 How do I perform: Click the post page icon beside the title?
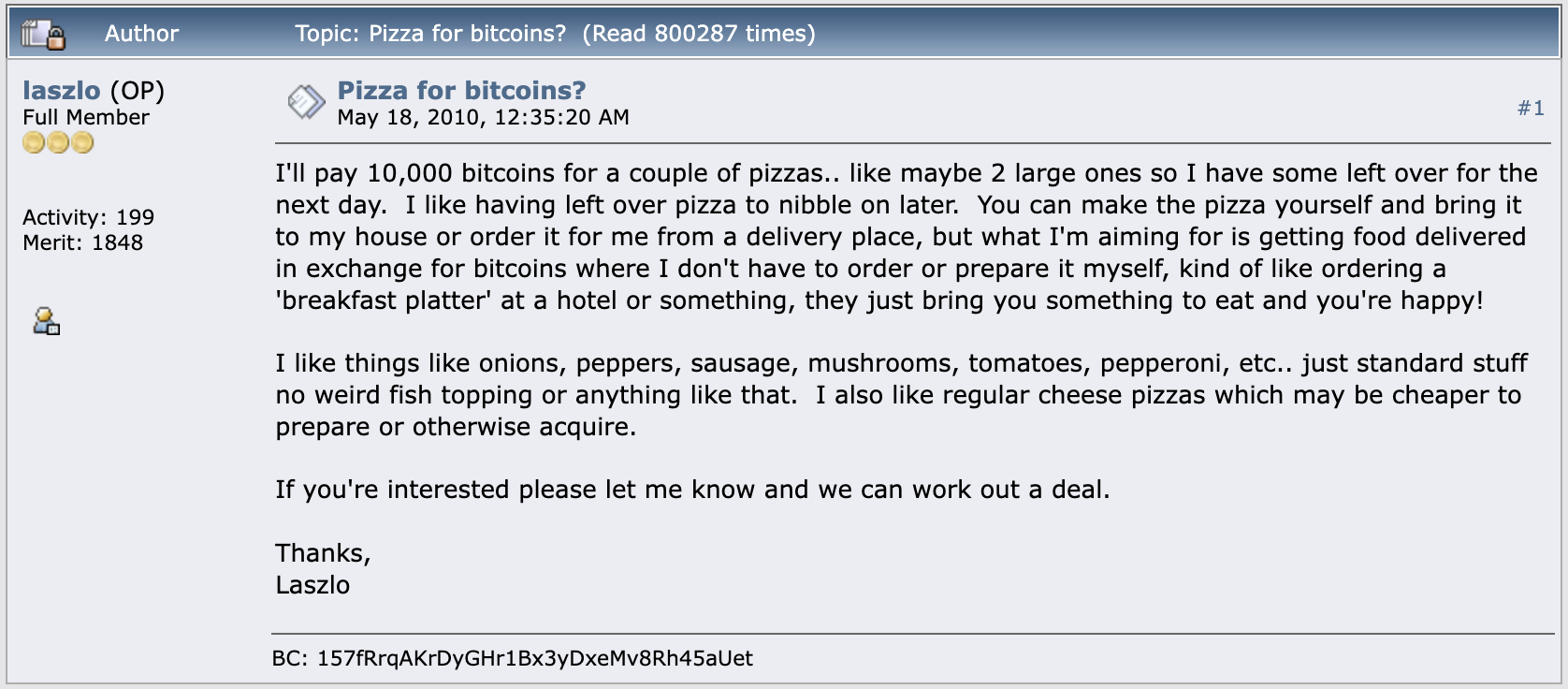[x=306, y=99]
